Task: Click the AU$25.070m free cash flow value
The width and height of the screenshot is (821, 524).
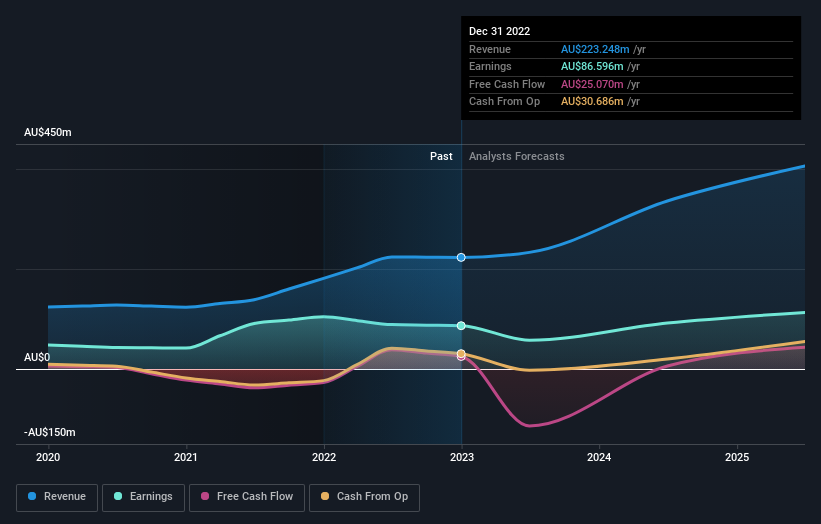Action: tap(592, 84)
